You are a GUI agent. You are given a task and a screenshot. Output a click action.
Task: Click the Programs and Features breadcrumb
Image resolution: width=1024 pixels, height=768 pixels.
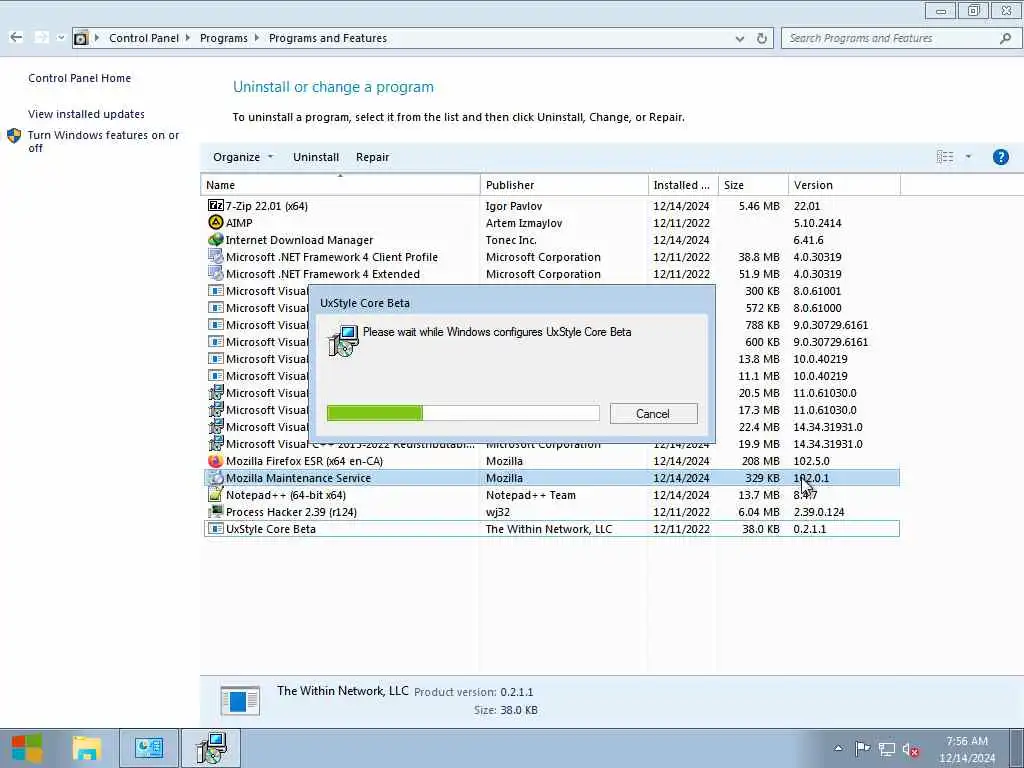coord(328,38)
